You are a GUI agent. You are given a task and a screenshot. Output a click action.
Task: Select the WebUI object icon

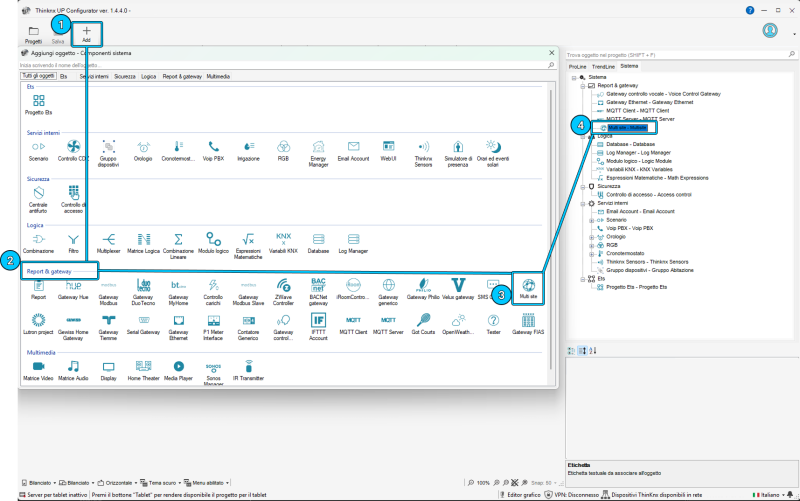click(x=388, y=151)
